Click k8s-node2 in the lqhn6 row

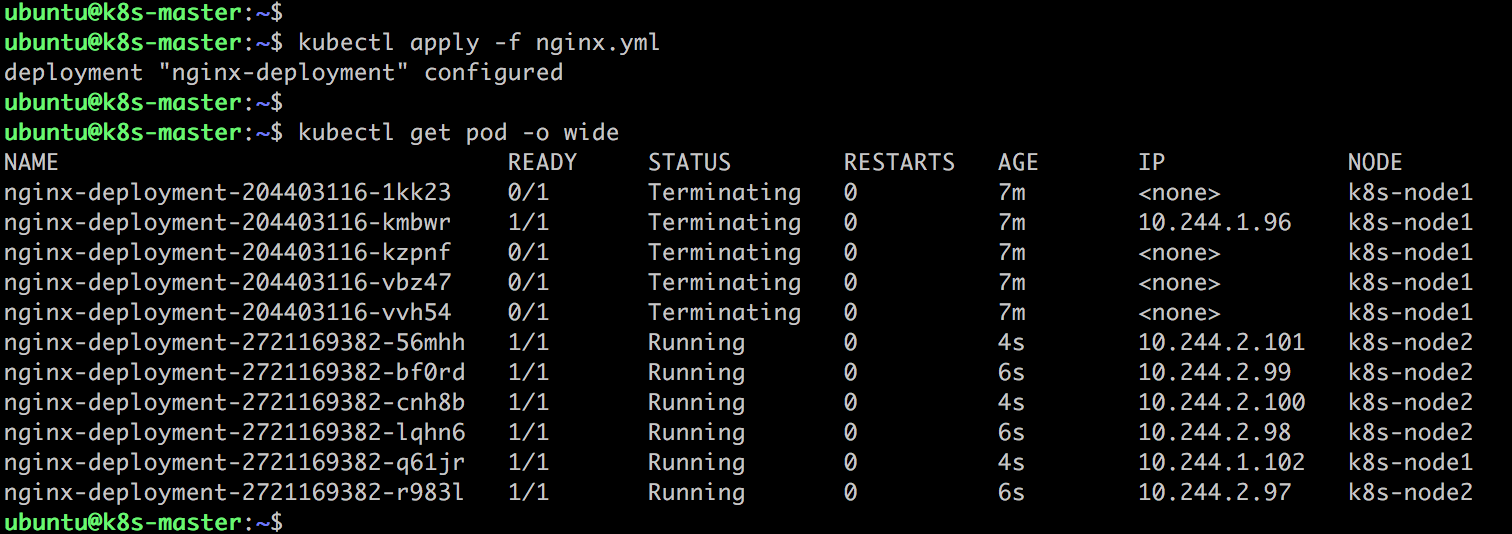tap(1410, 432)
